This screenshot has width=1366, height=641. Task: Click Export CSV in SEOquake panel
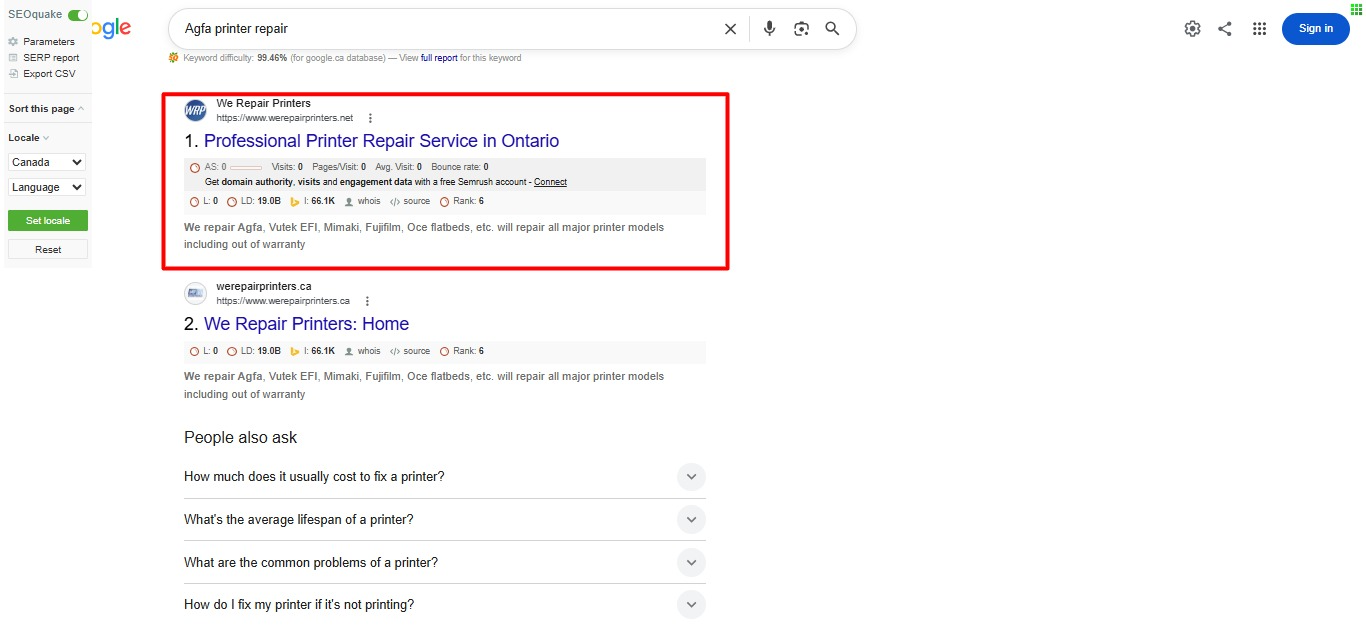point(49,74)
